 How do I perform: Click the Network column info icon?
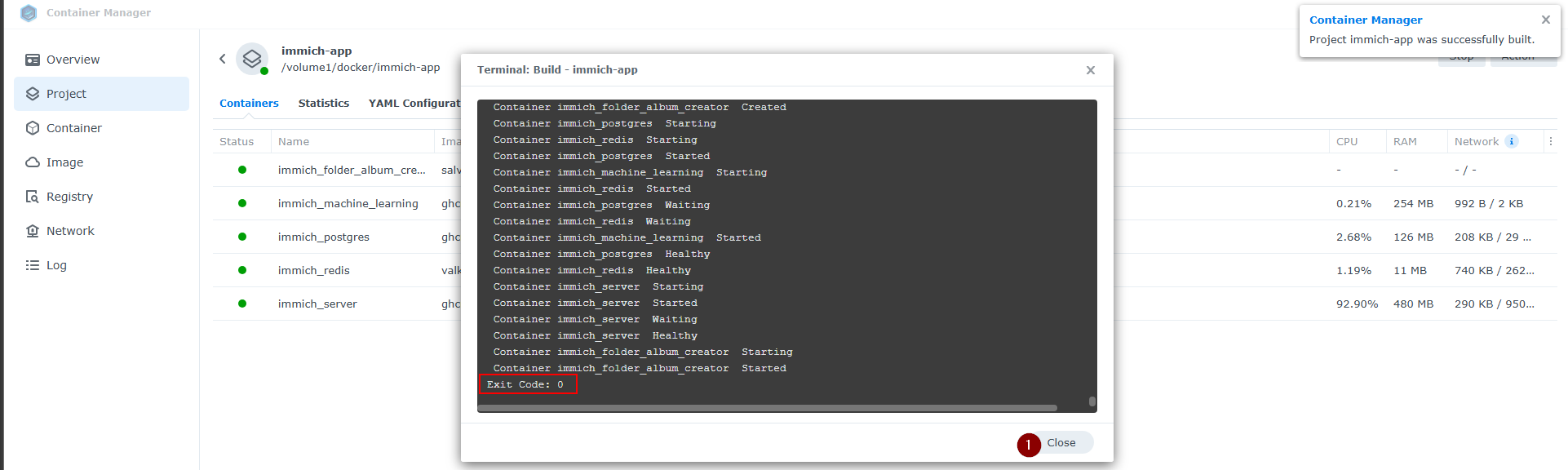coord(1511,141)
